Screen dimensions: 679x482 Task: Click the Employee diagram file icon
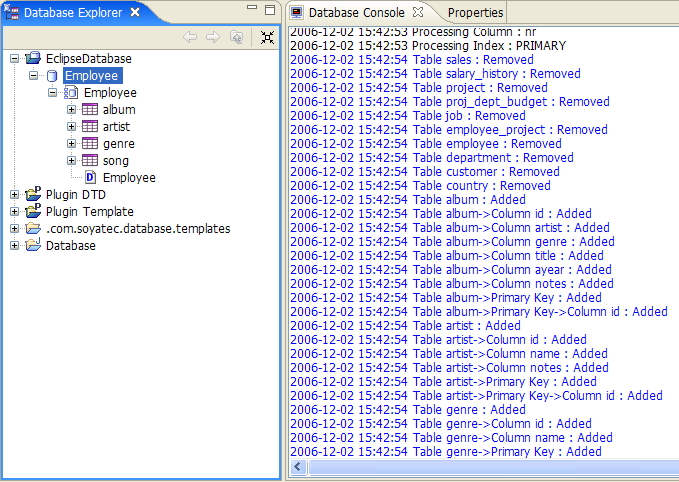click(x=90, y=178)
